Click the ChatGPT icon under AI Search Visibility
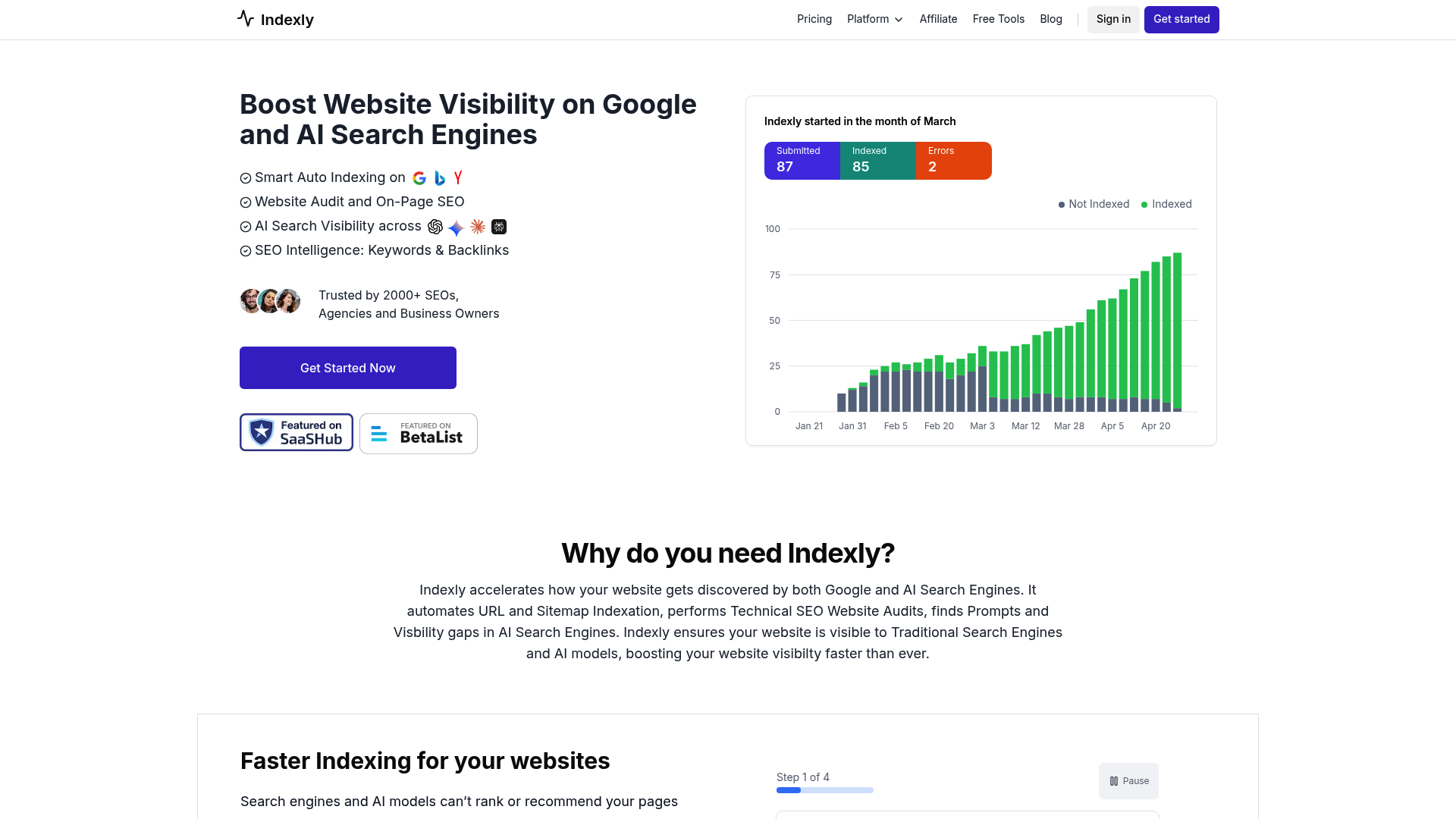This screenshot has width=1456, height=819. click(435, 227)
